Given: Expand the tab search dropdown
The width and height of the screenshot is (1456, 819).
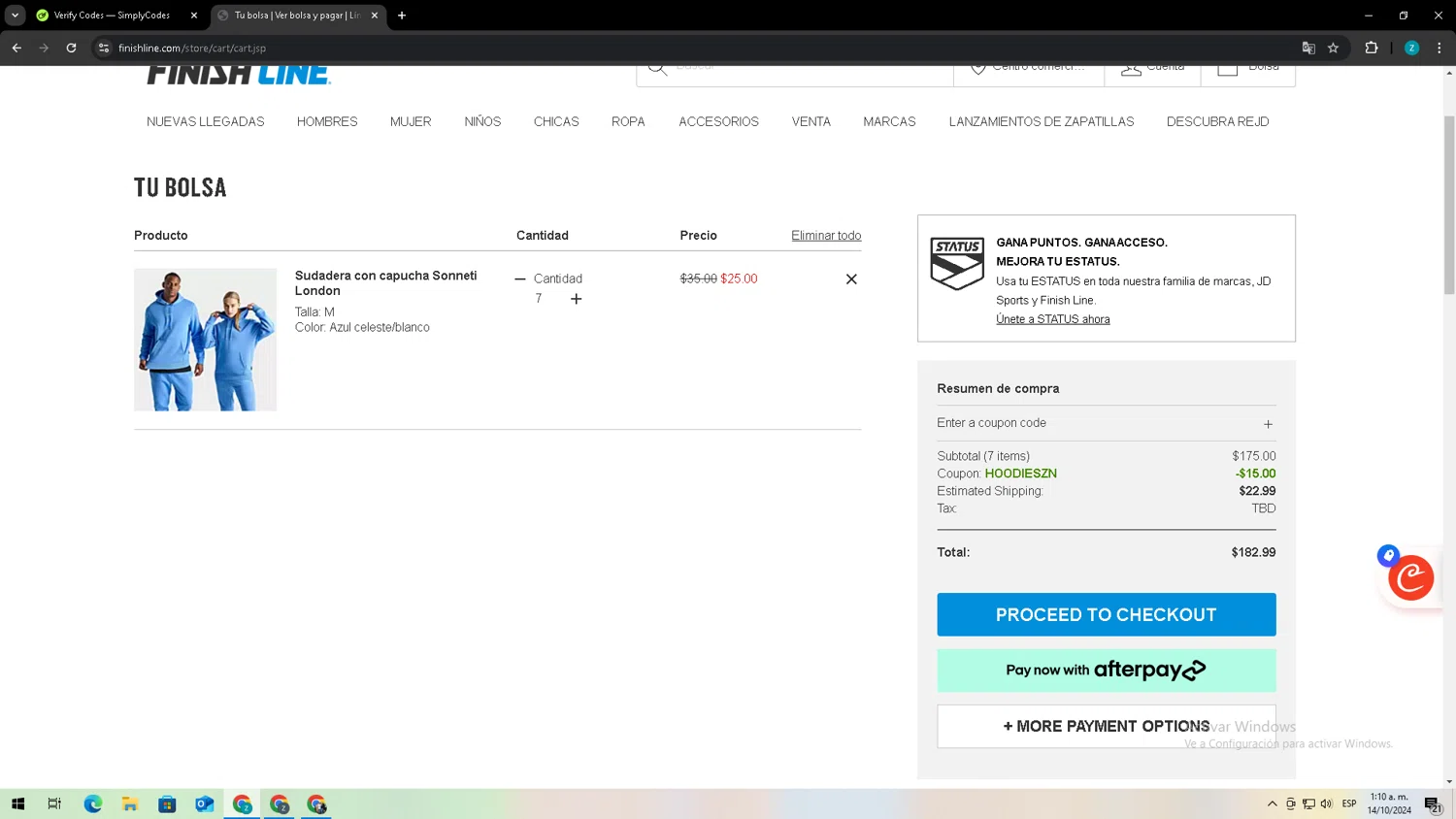Looking at the screenshot, I should click(15, 16).
